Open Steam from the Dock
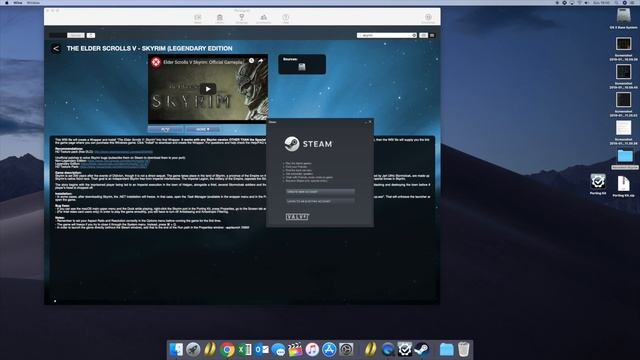This screenshot has height=360, width=640. pyautogui.click(x=422, y=349)
